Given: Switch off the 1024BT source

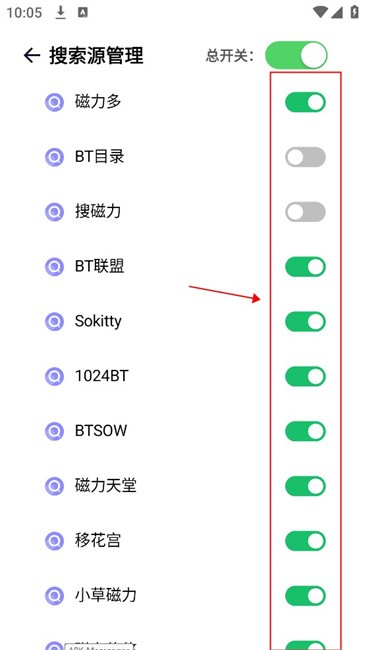Looking at the screenshot, I should 305,376.
